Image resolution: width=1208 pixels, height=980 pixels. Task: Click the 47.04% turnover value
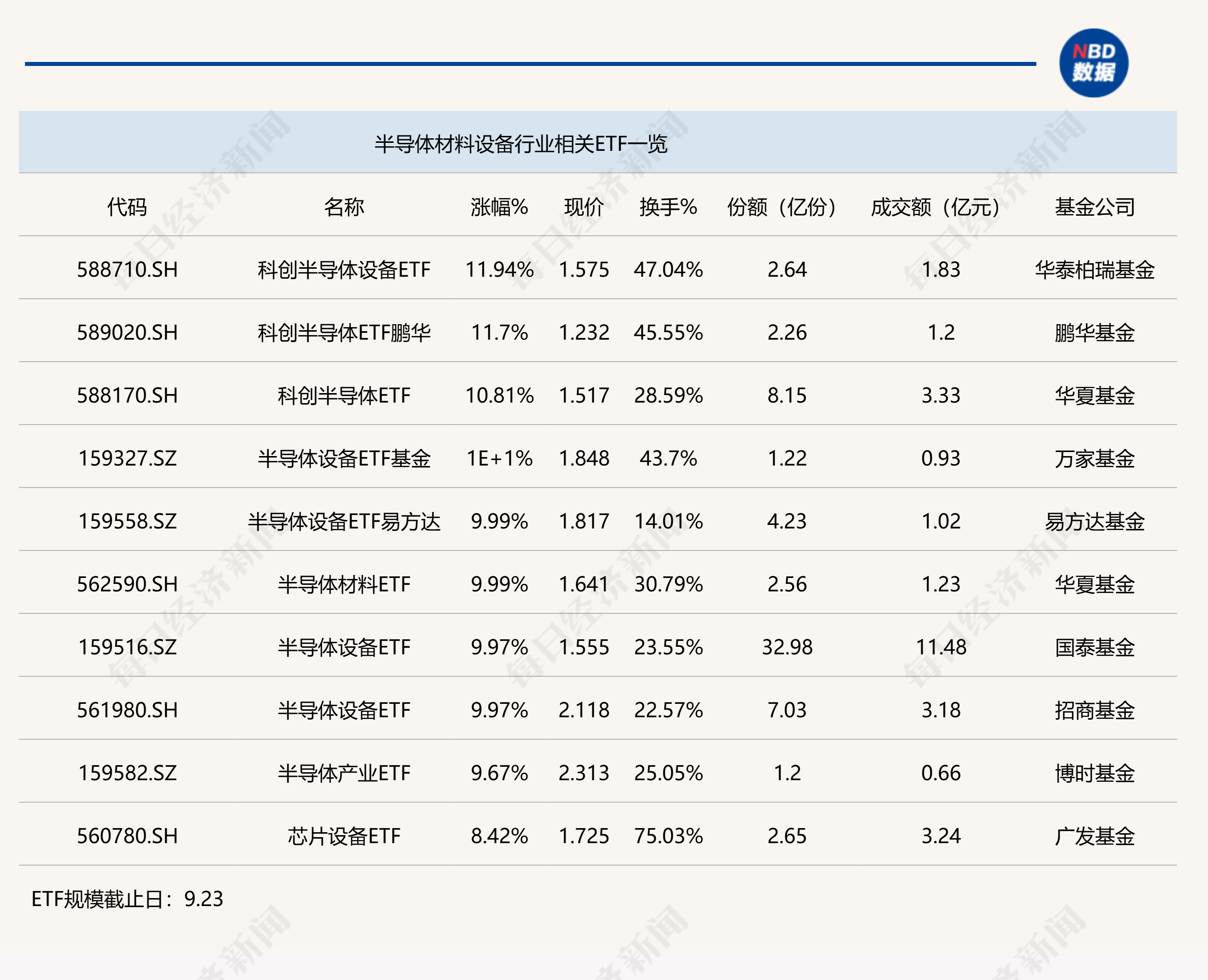point(668,270)
